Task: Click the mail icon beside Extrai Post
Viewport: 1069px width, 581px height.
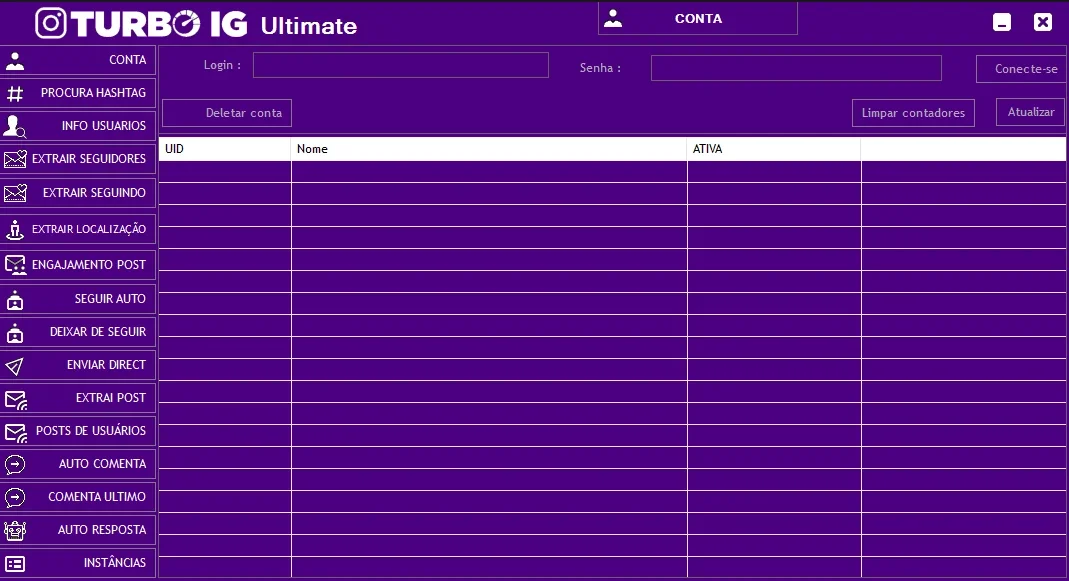Action: [15, 400]
